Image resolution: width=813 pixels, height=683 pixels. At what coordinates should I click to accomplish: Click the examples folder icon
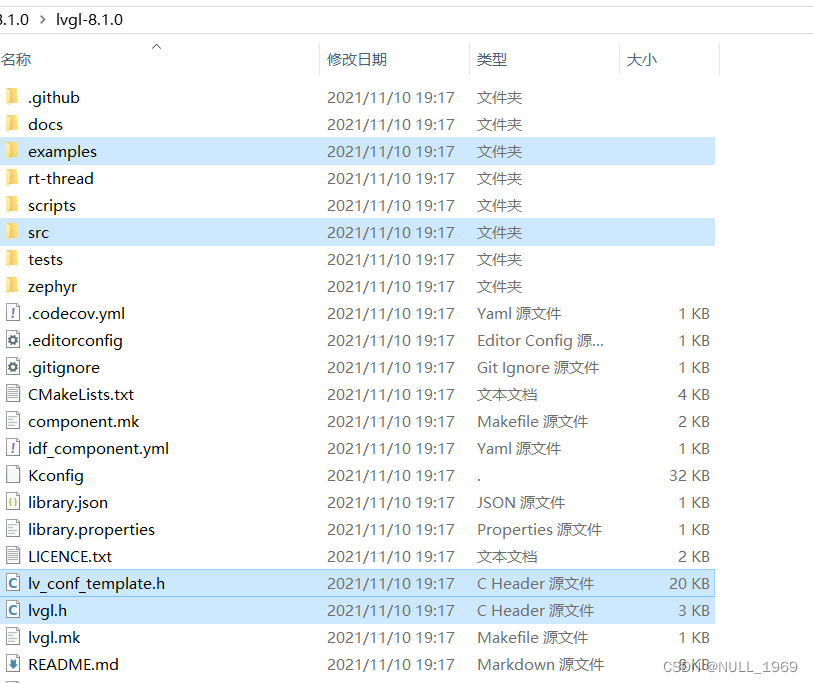pos(12,151)
